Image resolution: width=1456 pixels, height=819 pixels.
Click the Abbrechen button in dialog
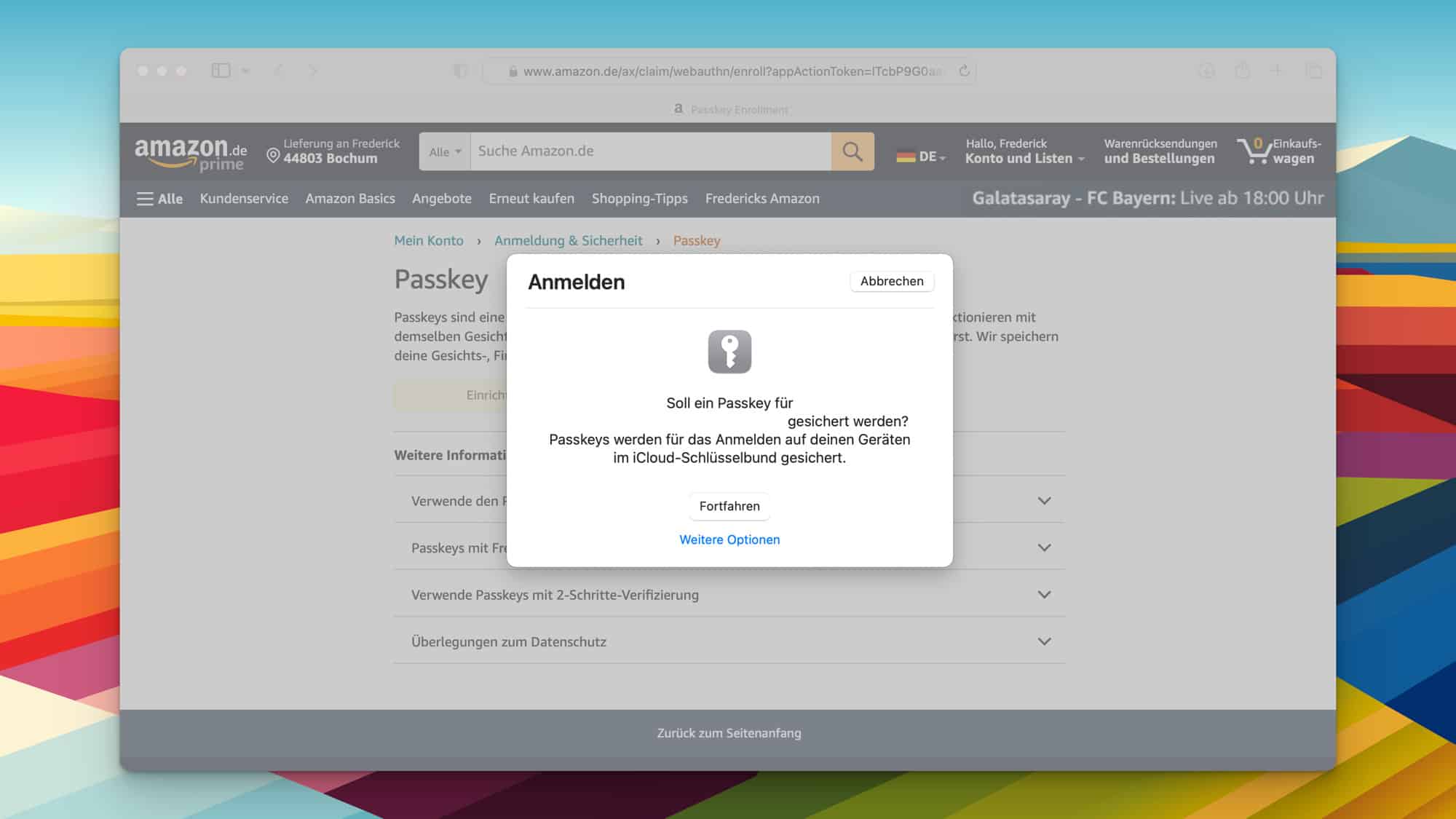point(891,281)
